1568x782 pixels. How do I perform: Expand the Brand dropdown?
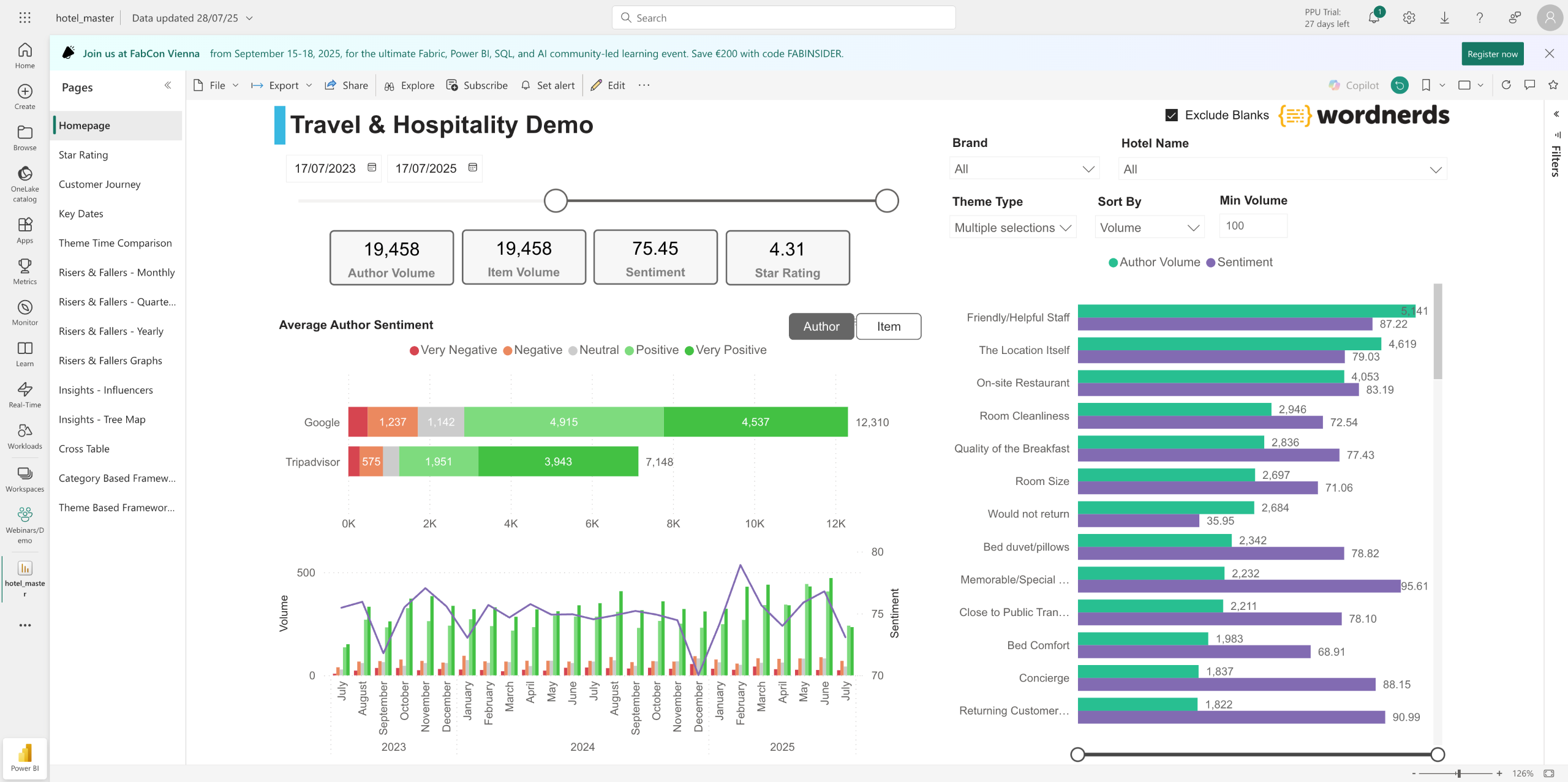click(x=1024, y=169)
